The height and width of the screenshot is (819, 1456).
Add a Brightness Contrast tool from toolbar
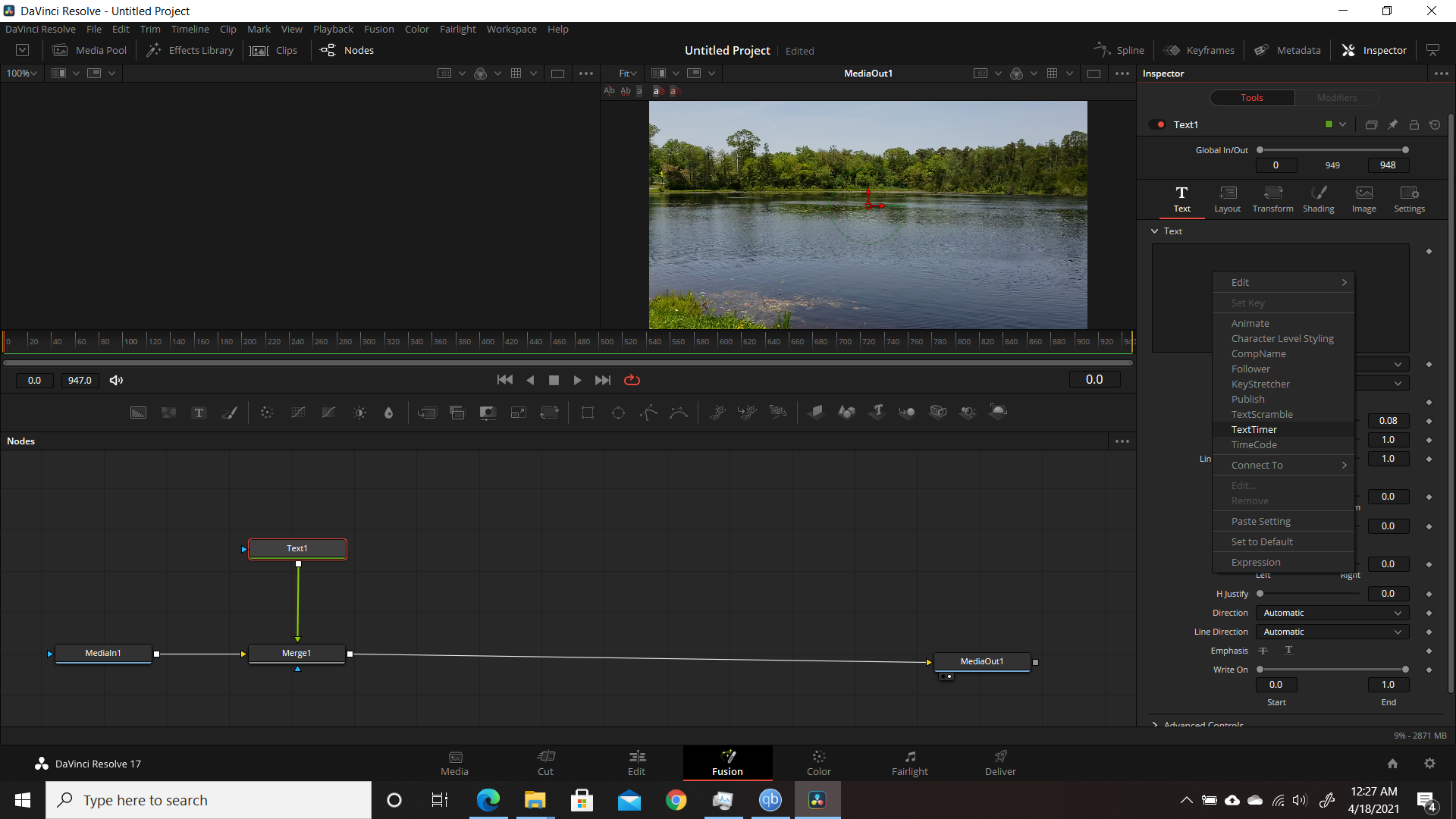coord(359,413)
